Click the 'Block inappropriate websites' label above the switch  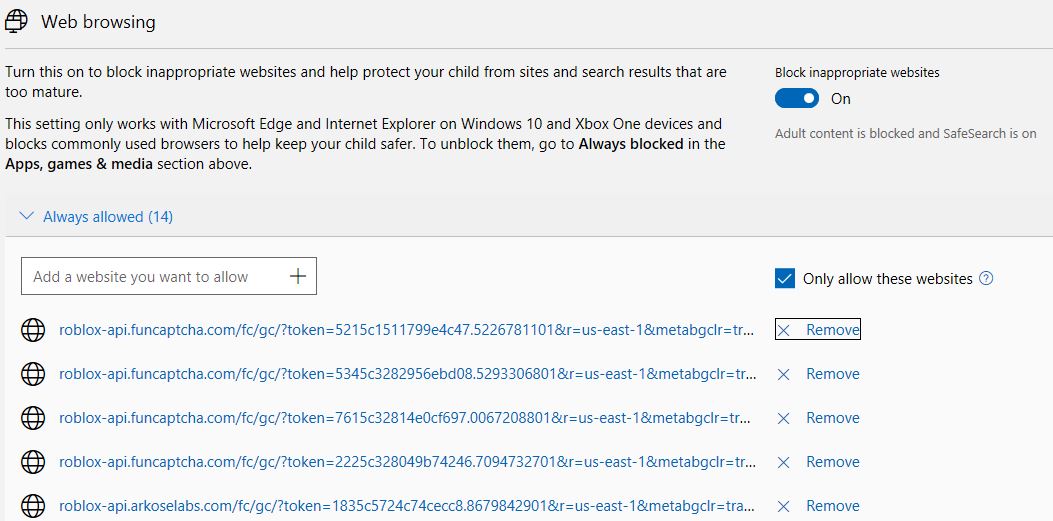[x=858, y=73]
